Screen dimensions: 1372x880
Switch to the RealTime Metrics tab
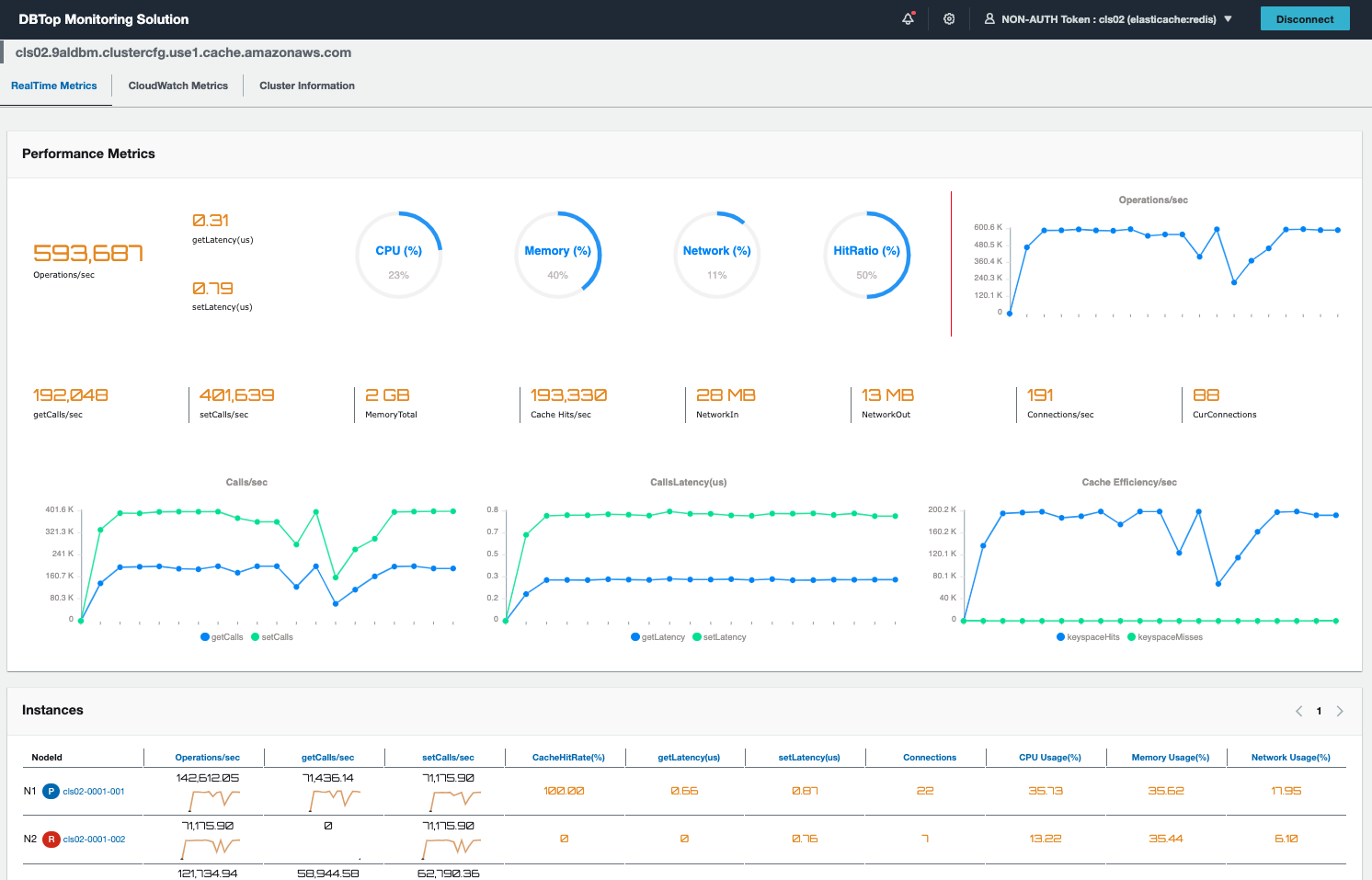tap(54, 86)
